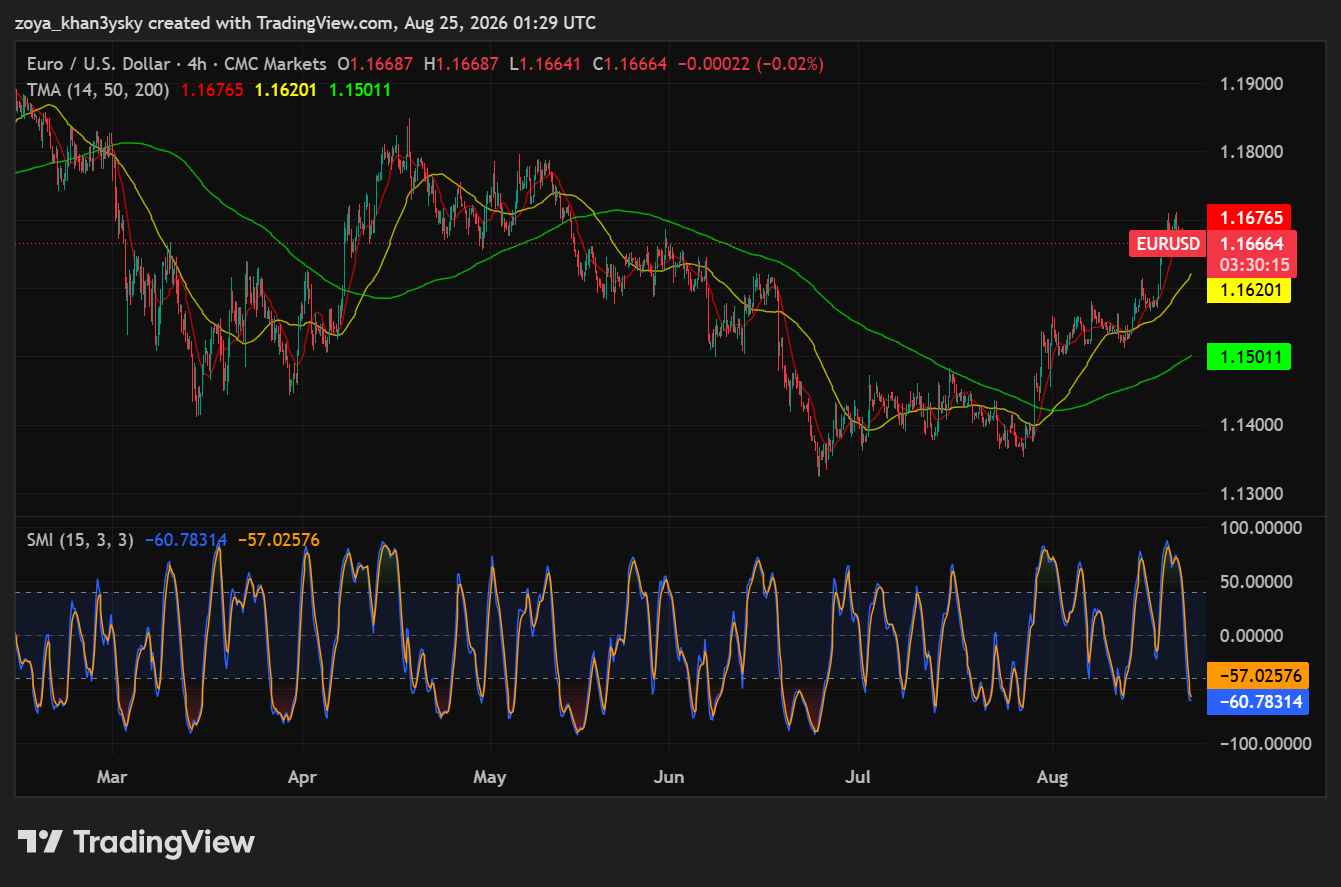Click the green 1.15011 price axis tag

[1249, 356]
